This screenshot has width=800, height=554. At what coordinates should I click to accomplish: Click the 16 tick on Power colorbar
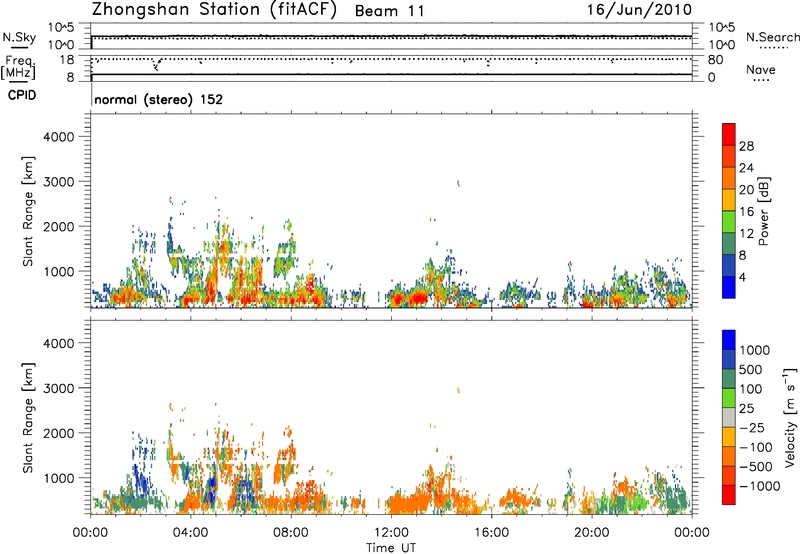[x=746, y=211]
